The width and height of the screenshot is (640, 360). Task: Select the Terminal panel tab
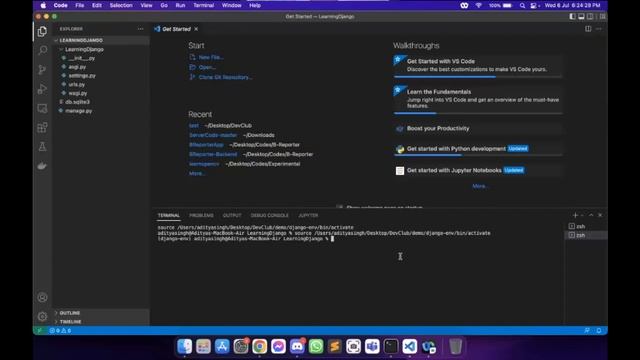[169, 215]
